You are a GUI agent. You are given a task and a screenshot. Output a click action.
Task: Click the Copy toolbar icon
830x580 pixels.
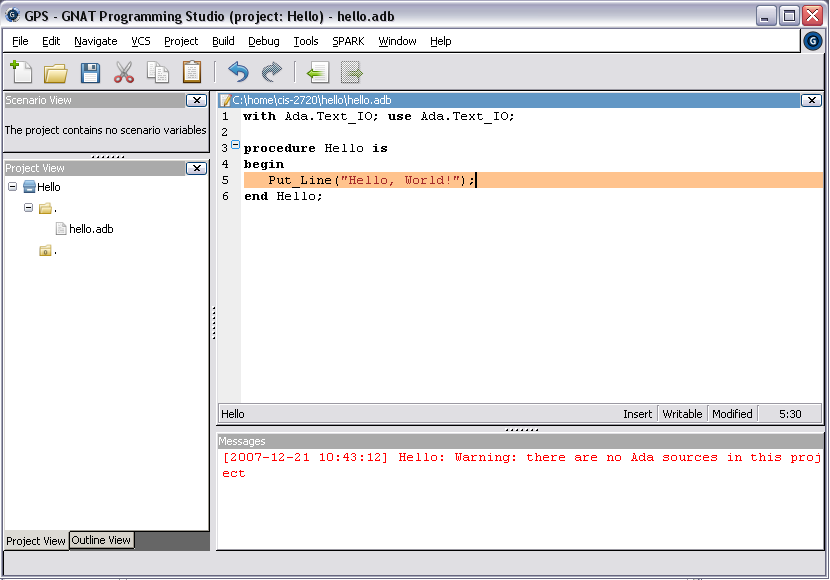158,72
